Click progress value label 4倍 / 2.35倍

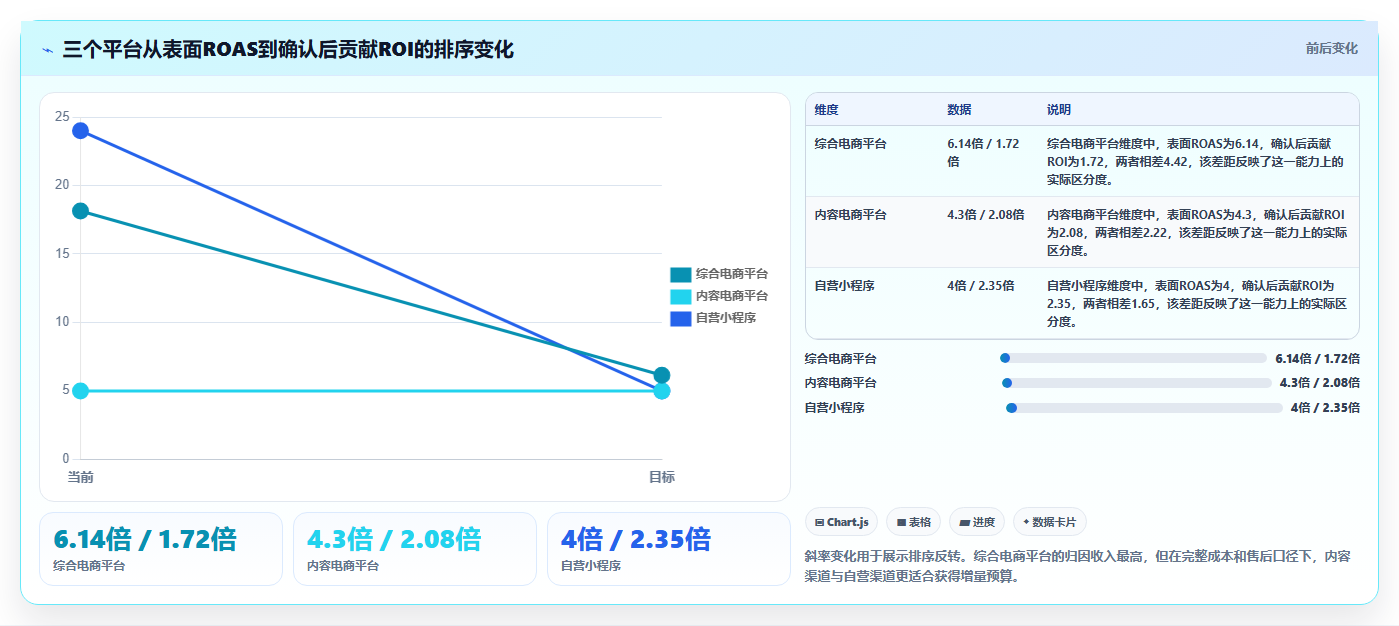[x=1325, y=408]
